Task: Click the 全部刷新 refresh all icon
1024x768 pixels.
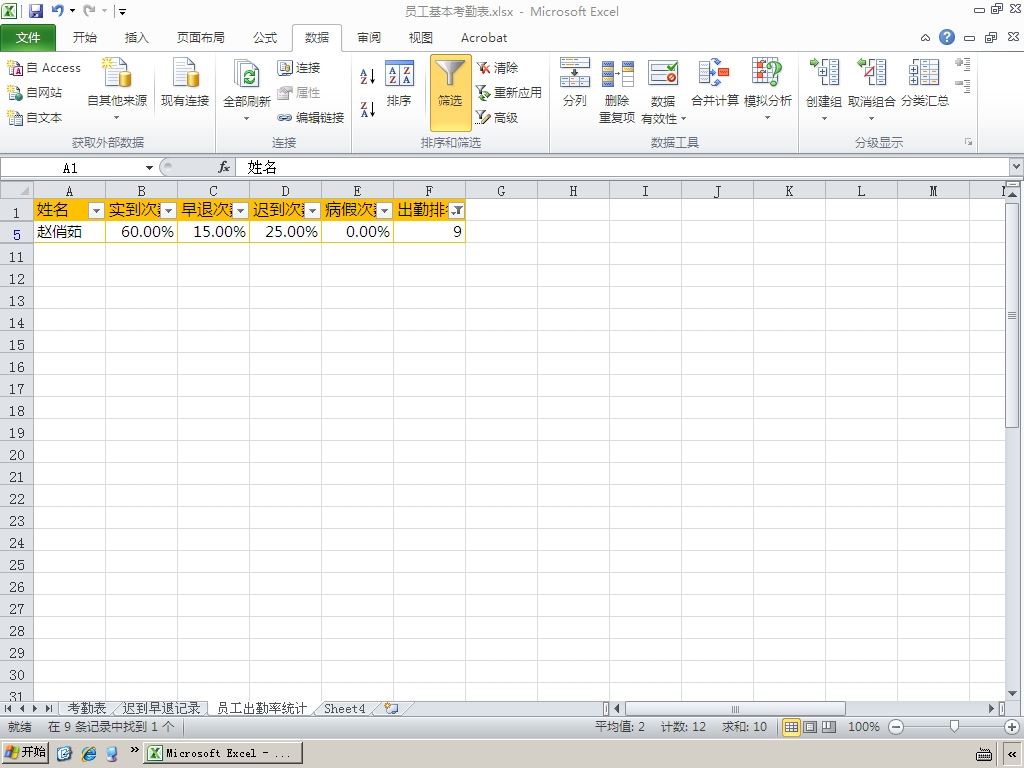Action: click(247, 74)
